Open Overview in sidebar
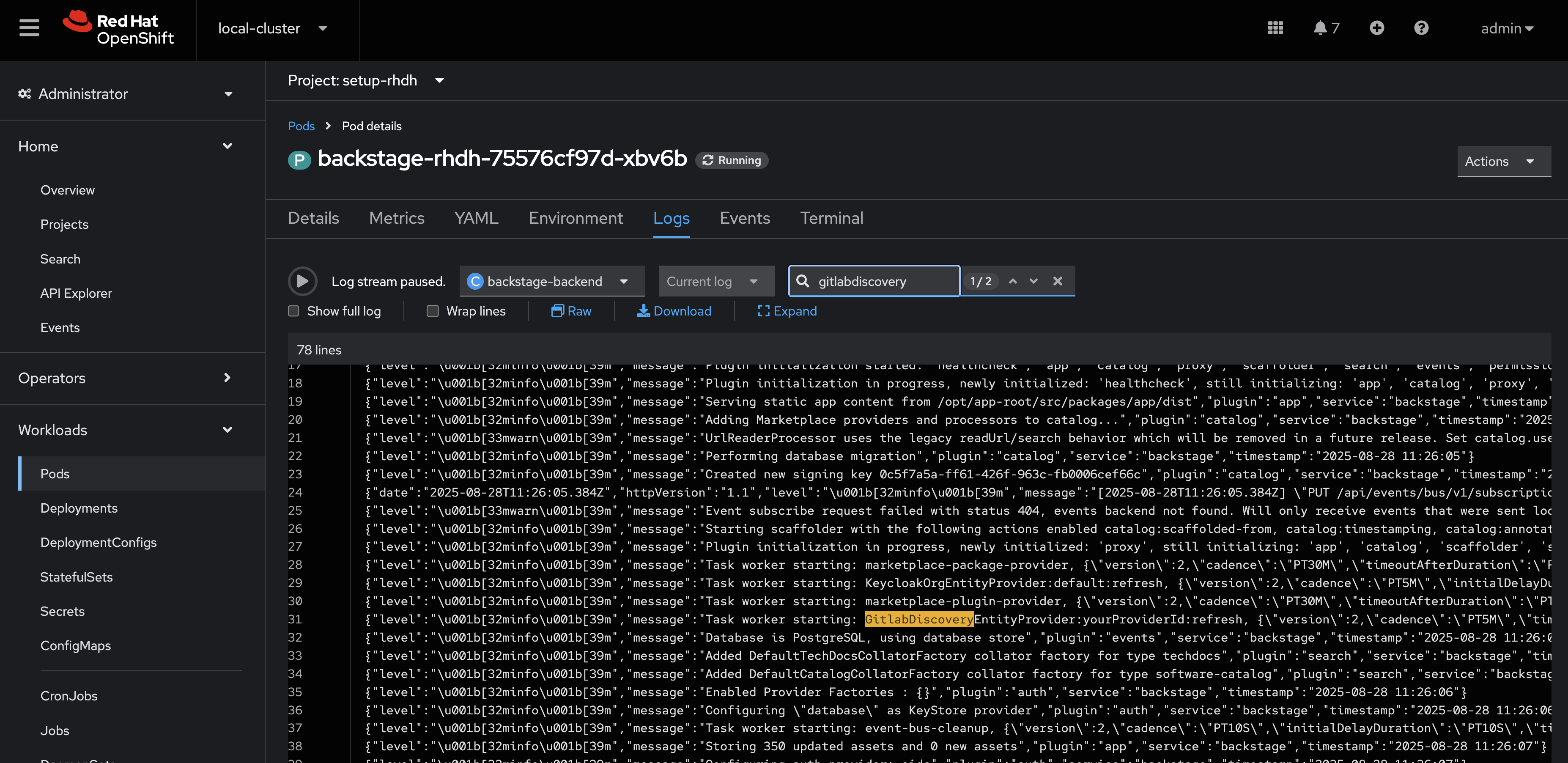The height and width of the screenshot is (763, 1568). pyautogui.click(x=68, y=190)
